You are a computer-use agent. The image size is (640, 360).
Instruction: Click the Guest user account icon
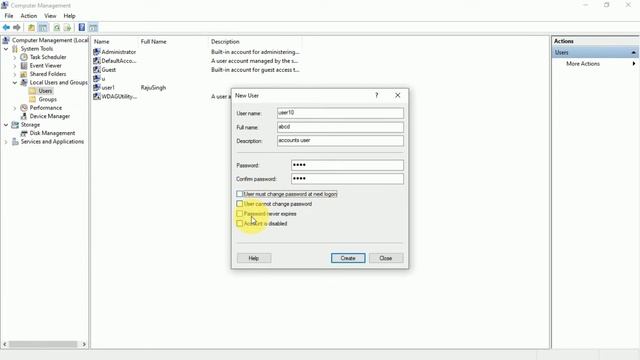[97, 70]
